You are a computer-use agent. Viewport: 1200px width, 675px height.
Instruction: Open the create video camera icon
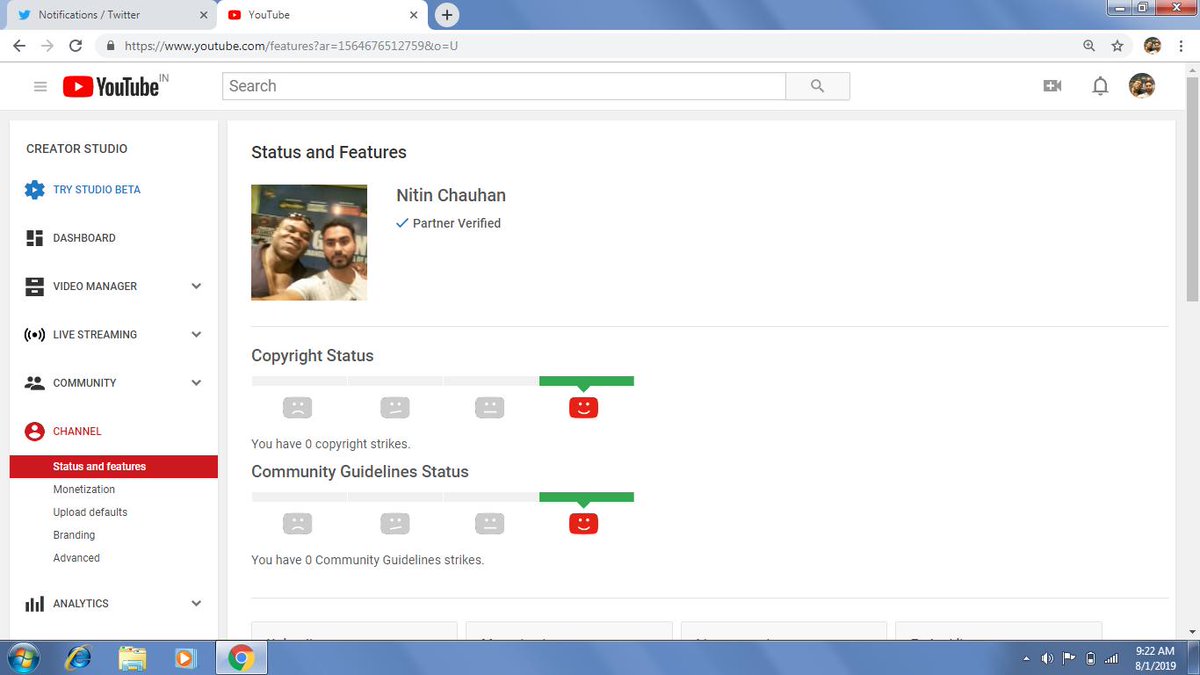click(1052, 86)
